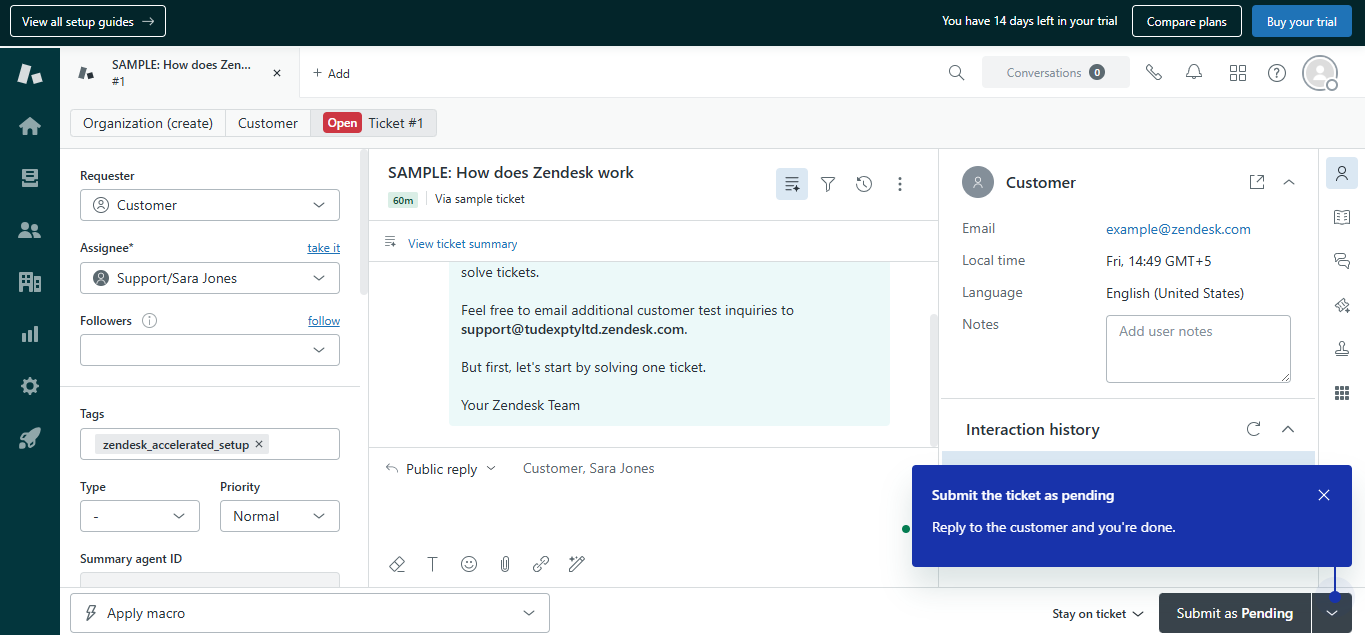Click View ticket summary link
Viewport: 1365px width, 635px height.
click(x=463, y=243)
